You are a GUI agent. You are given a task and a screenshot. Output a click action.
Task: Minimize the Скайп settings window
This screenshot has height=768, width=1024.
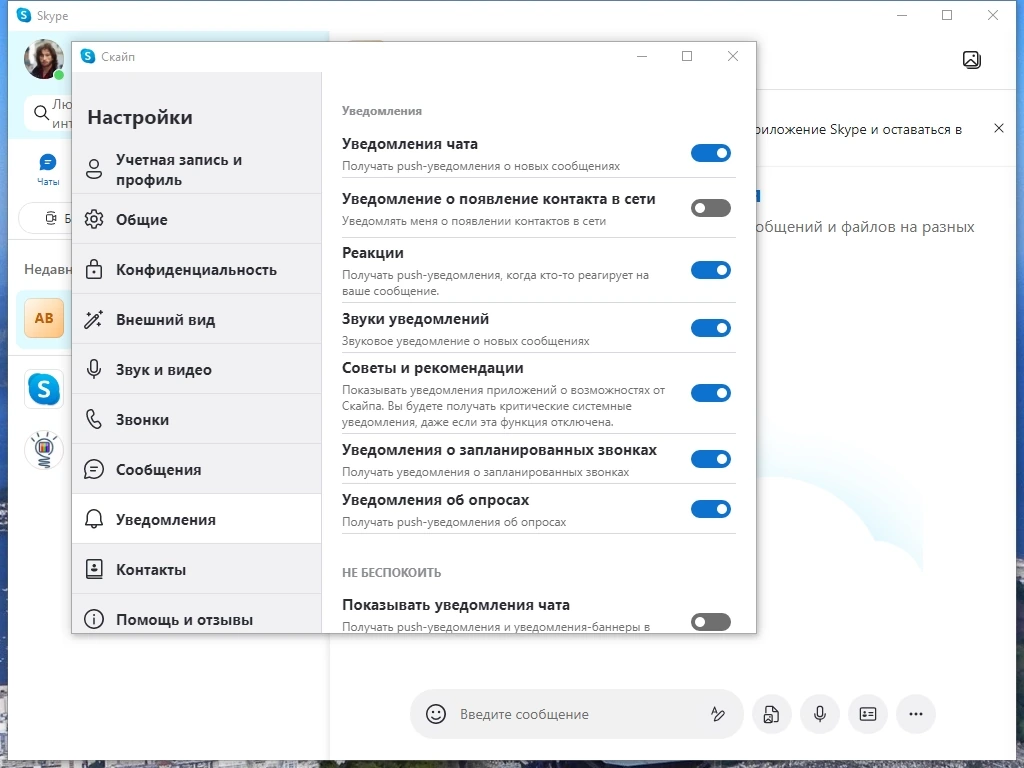(642, 56)
